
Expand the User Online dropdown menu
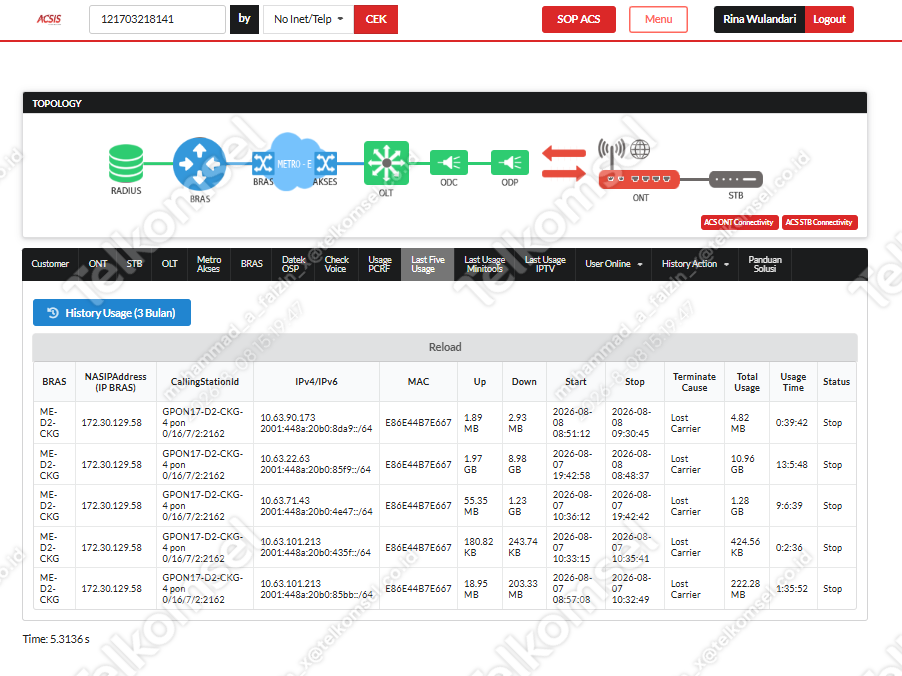(613, 264)
